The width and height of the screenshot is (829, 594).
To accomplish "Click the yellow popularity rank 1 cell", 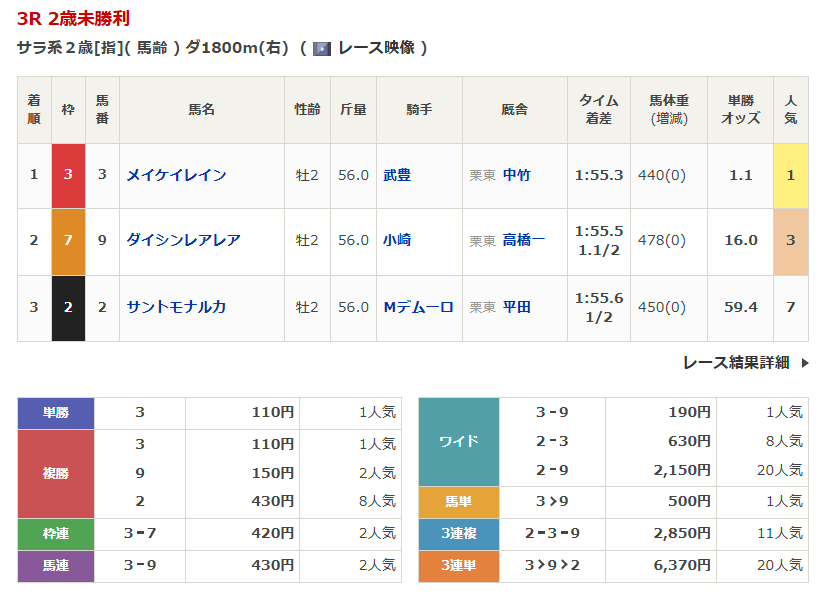I will click(x=790, y=175).
